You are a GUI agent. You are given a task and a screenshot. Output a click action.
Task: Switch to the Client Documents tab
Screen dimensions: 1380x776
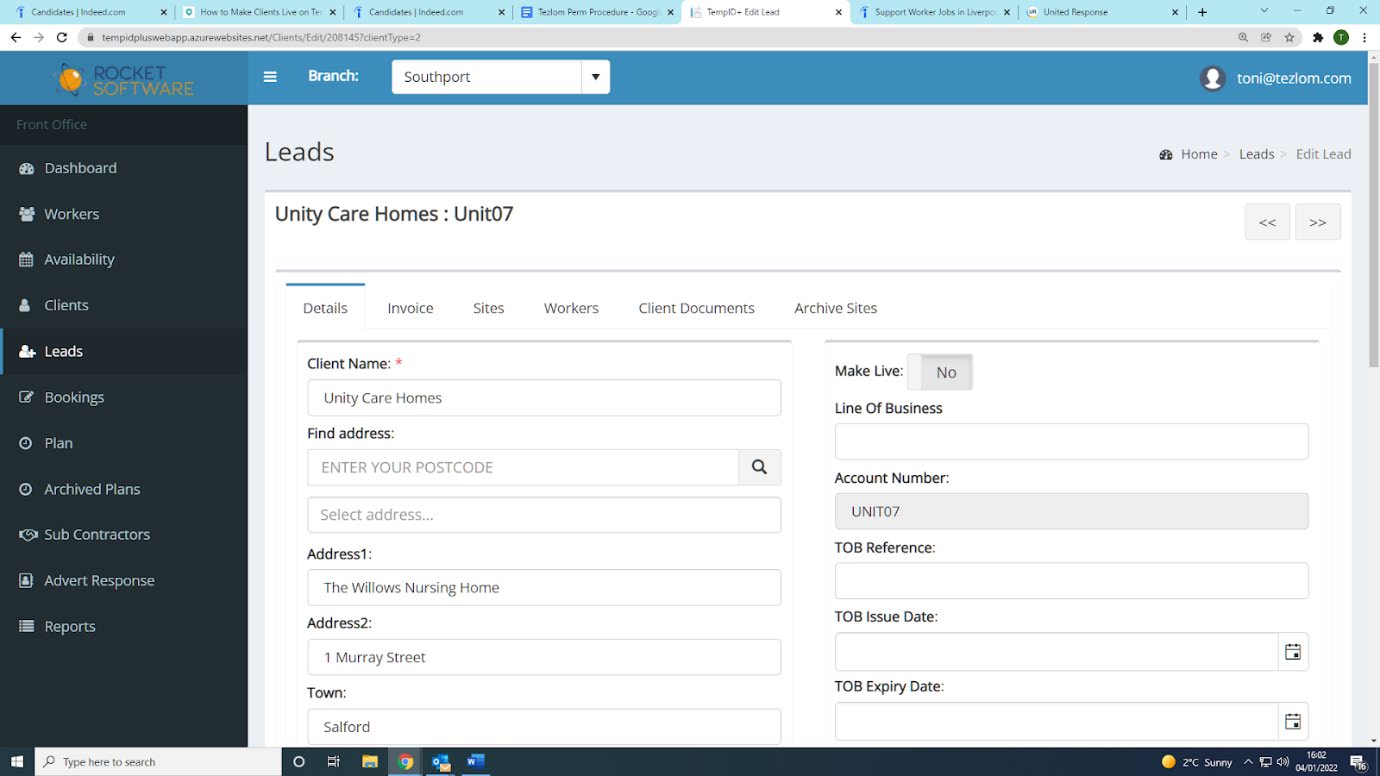(696, 308)
